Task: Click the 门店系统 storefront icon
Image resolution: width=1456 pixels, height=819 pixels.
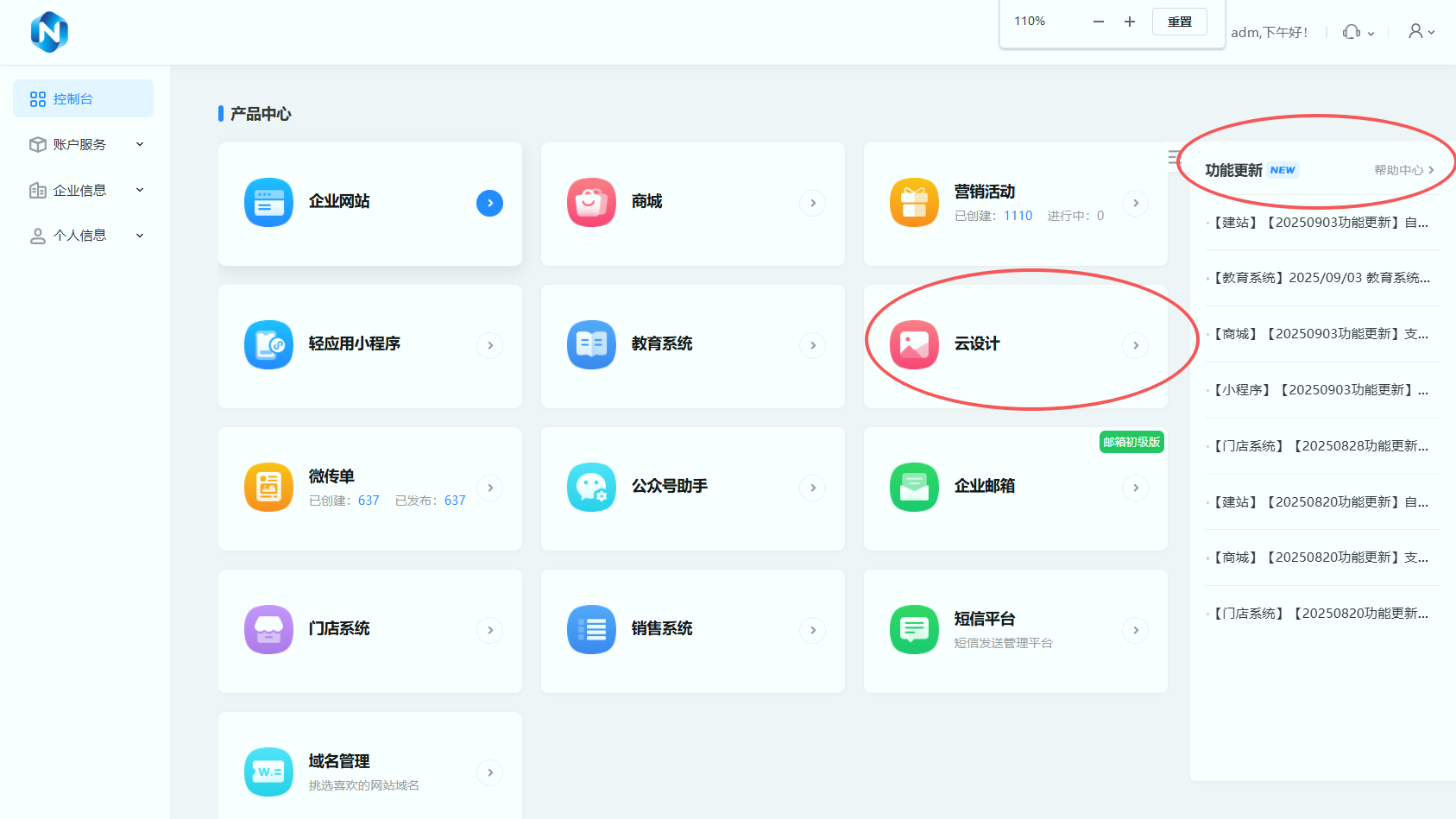Action: pyautogui.click(x=268, y=630)
